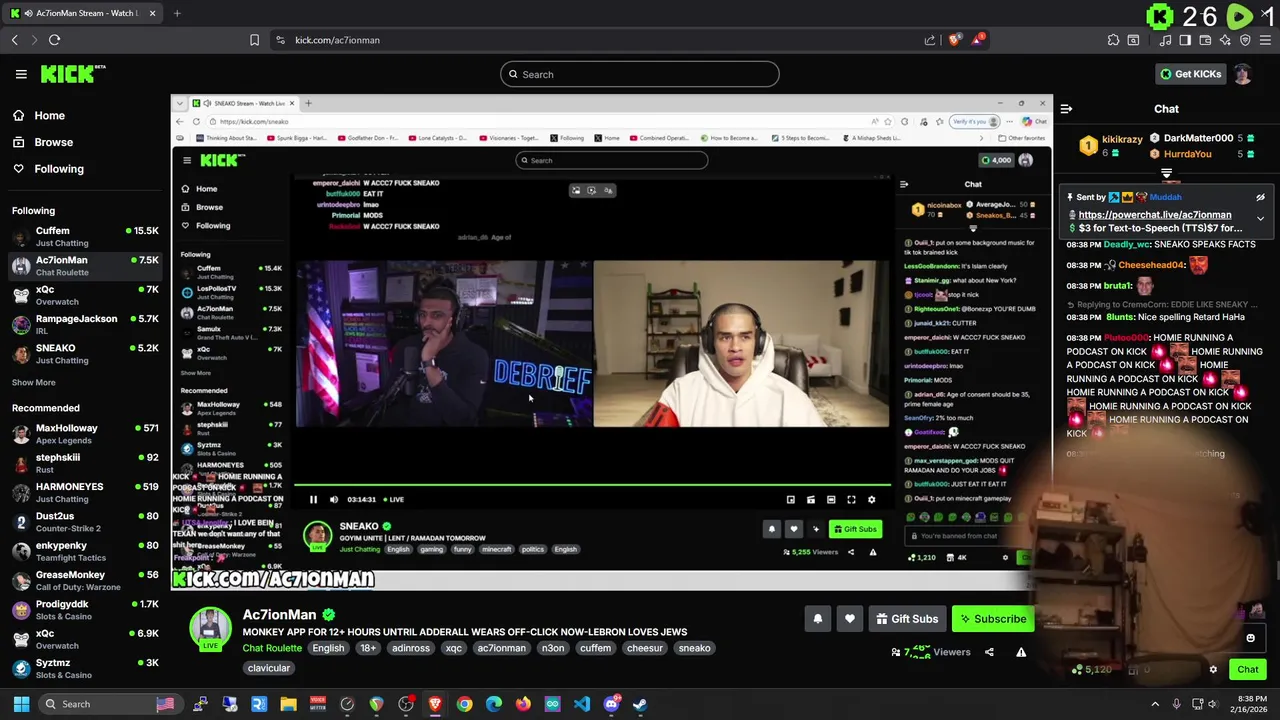Open browser main menu hamburger

1265,40
